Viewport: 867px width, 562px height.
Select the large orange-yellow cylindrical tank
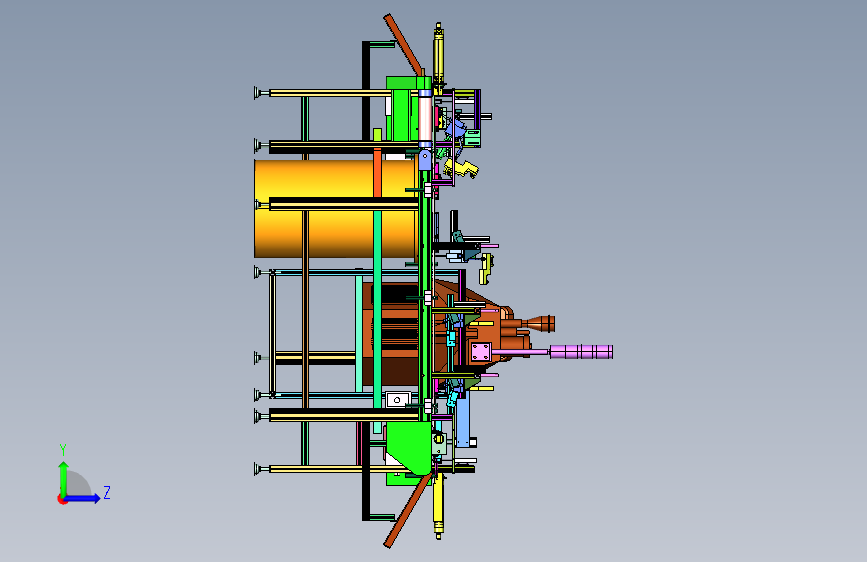(x=335, y=209)
